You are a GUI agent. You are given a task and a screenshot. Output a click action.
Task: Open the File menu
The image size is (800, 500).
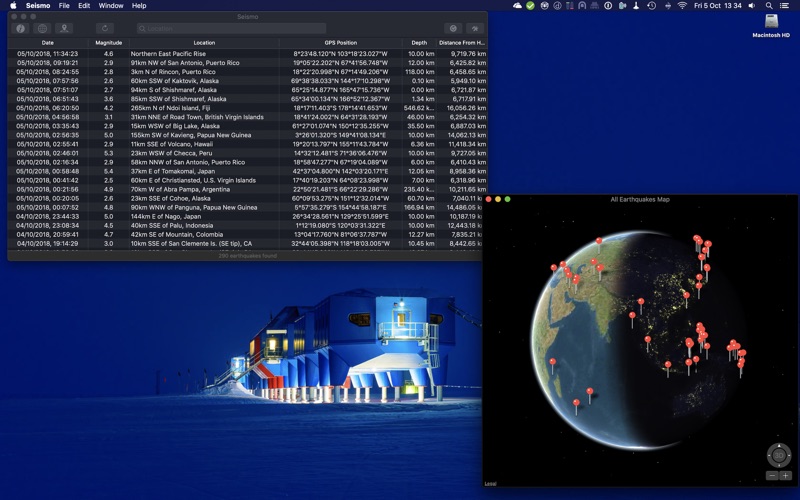coord(64,6)
